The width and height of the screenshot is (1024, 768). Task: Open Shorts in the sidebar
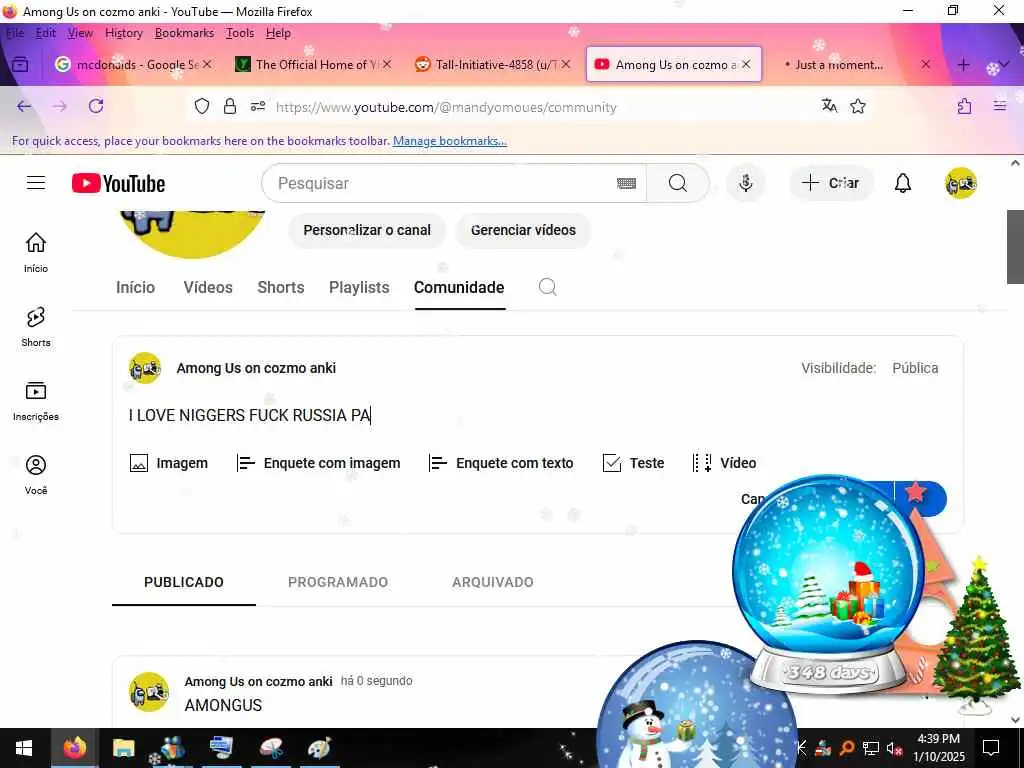[x=36, y=327]
